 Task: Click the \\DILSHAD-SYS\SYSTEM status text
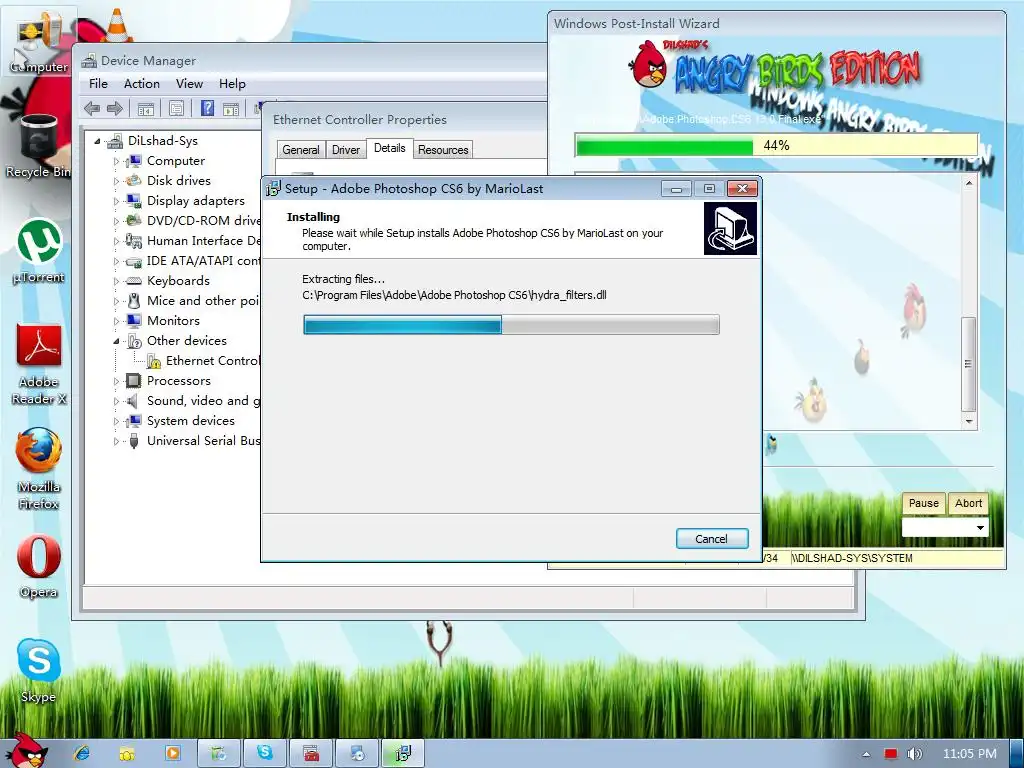[x=852, y=558]
